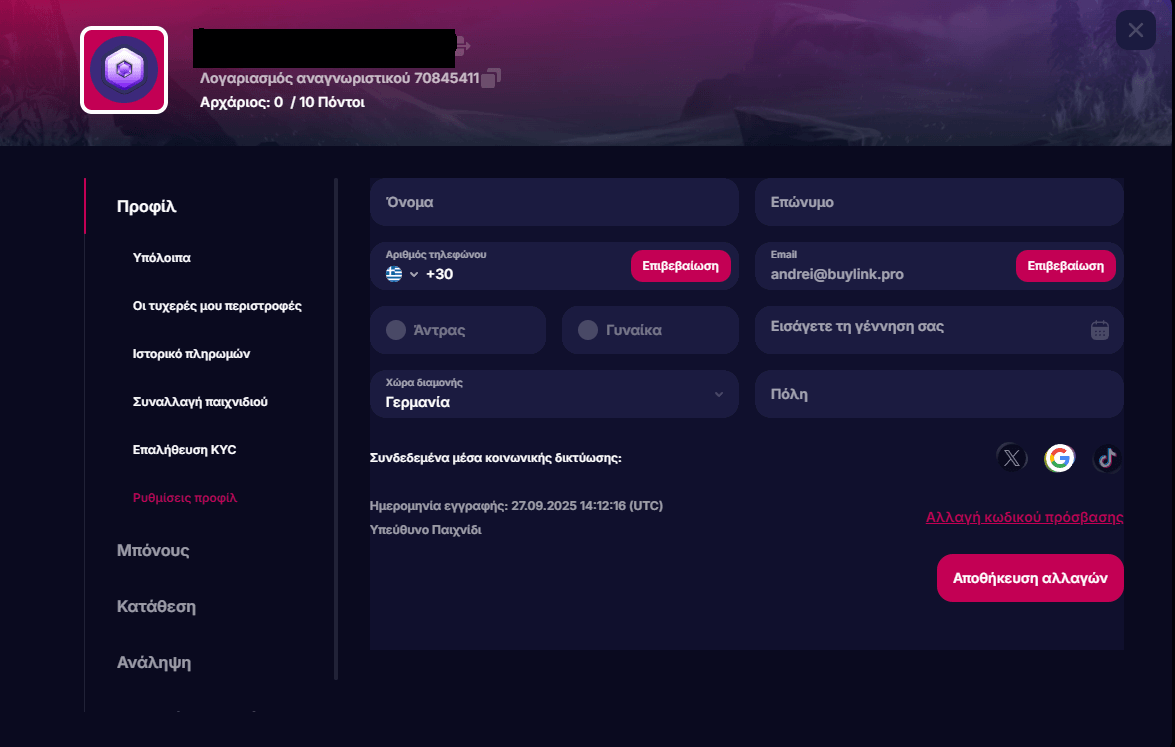Copy the account ID number 70845411
Image resolution: width=1175 pixels, height=747 pixels.
pyautogui.click(x=491, y=78)
